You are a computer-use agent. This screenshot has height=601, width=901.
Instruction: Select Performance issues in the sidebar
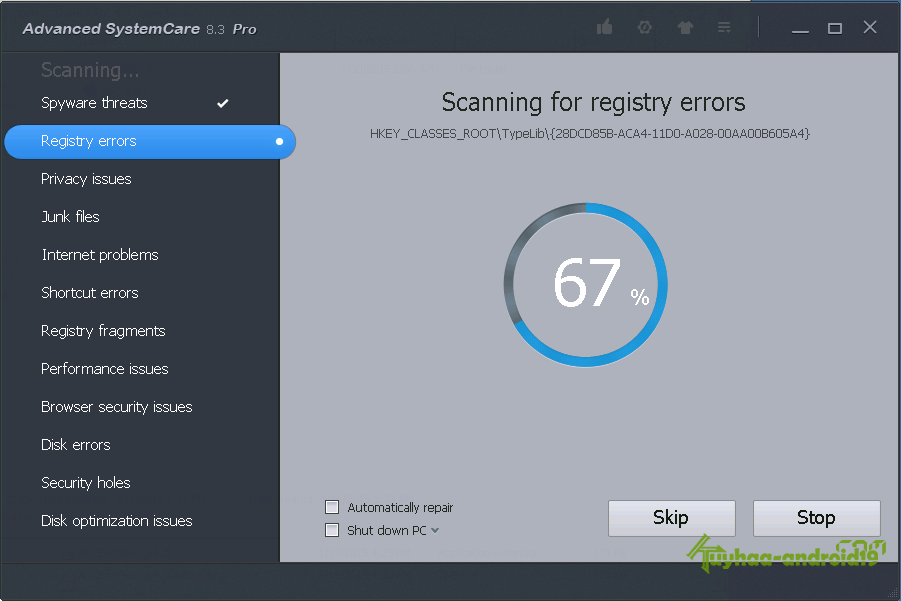[105, 369]
